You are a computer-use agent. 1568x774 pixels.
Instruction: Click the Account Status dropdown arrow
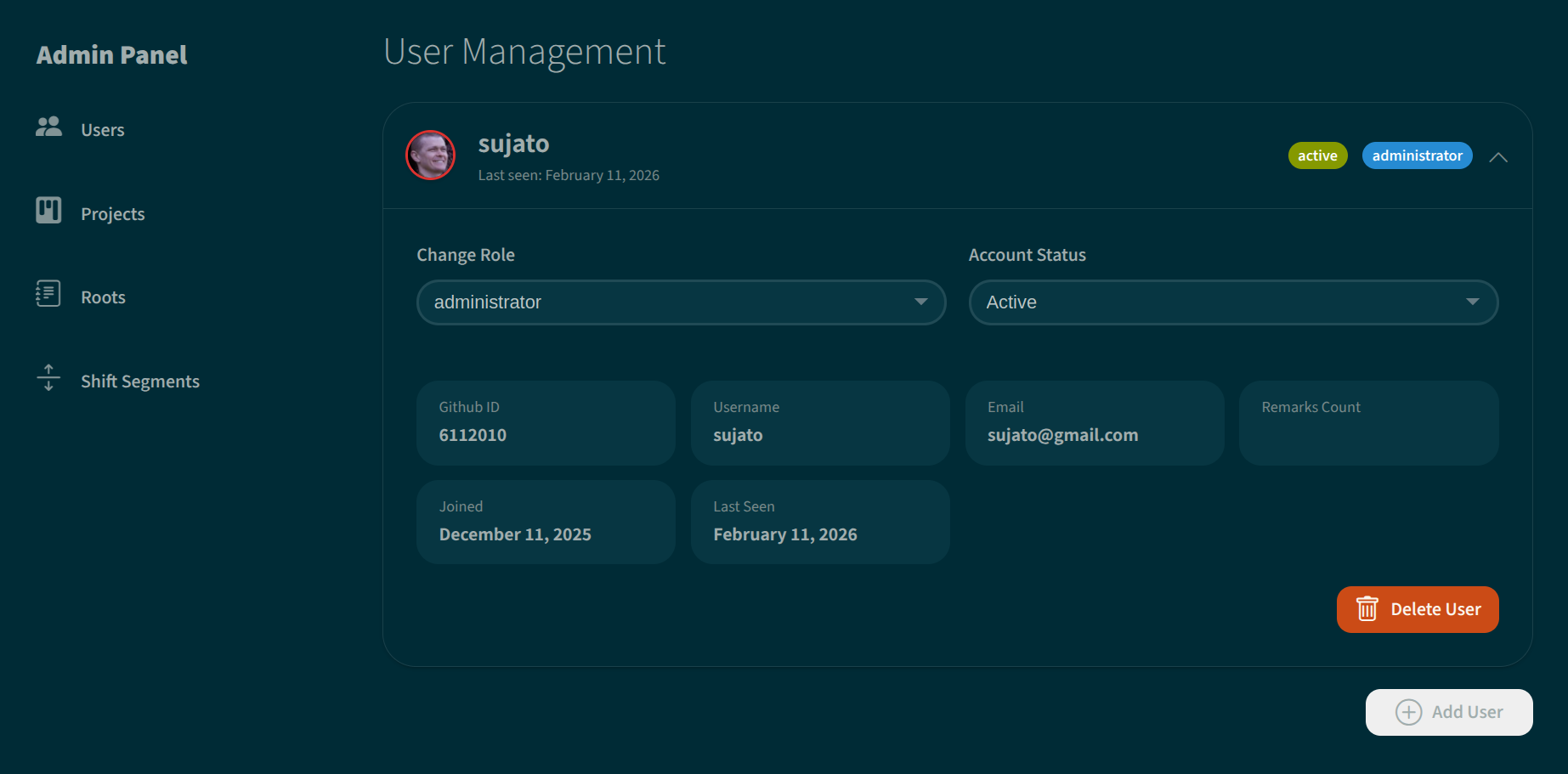tap(1472, 302)
